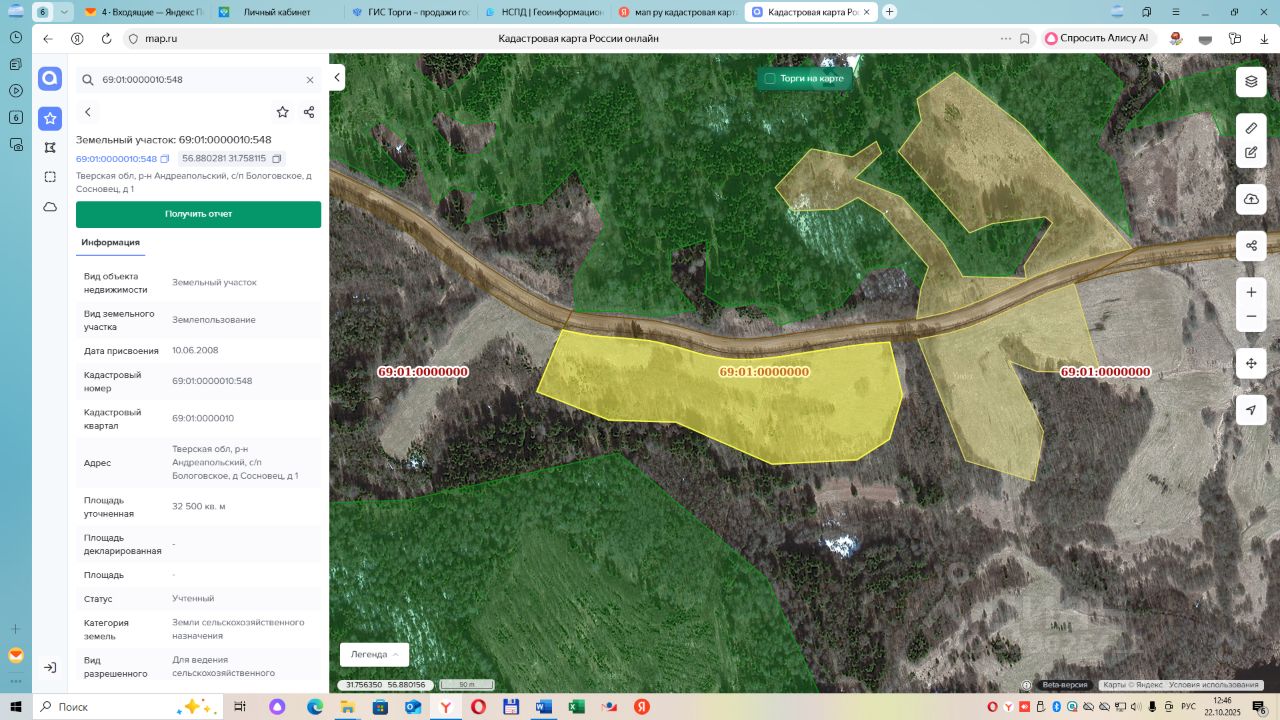Image resolution: width=1280 pixels, height=720 pixels.
Task: Reload the current page
Action: pyautogui.click(x=107, y=38)
